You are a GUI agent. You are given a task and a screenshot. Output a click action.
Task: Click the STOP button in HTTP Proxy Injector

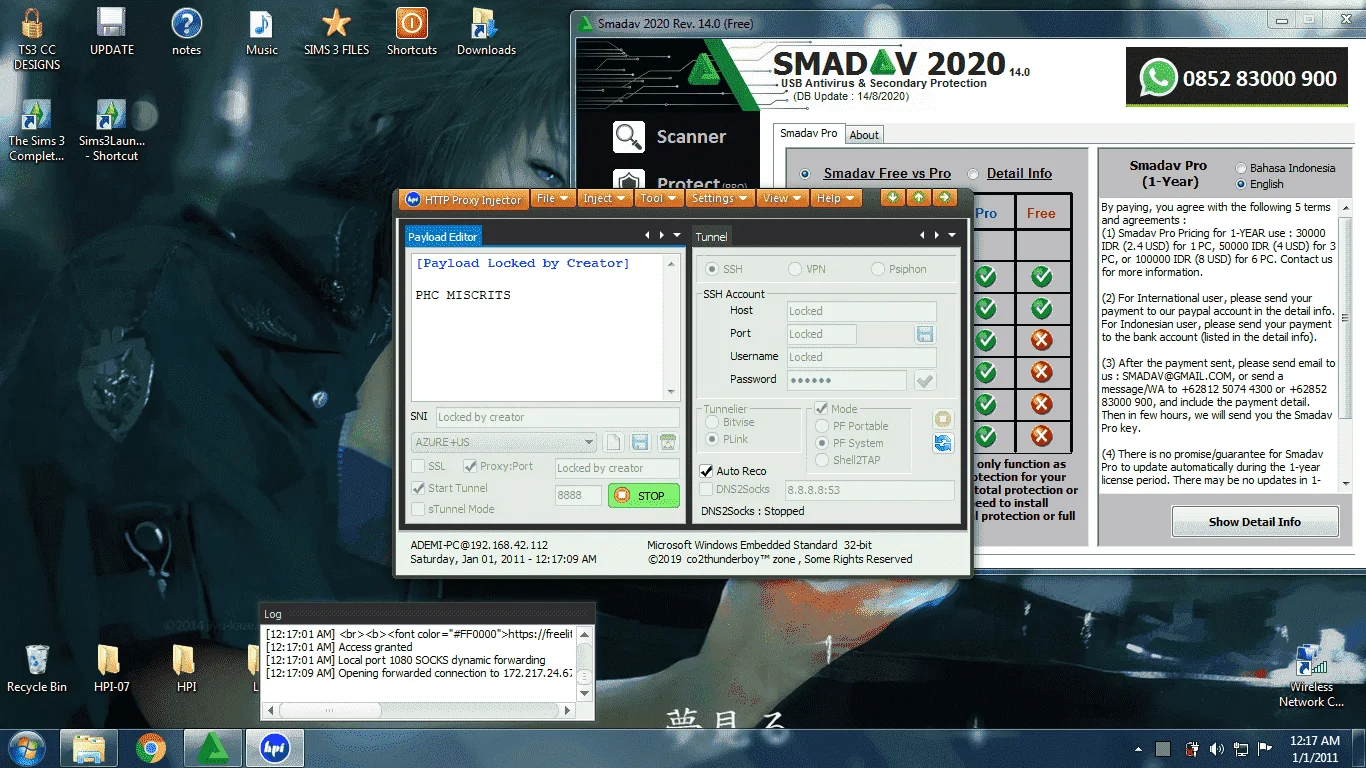pos(643,495)
